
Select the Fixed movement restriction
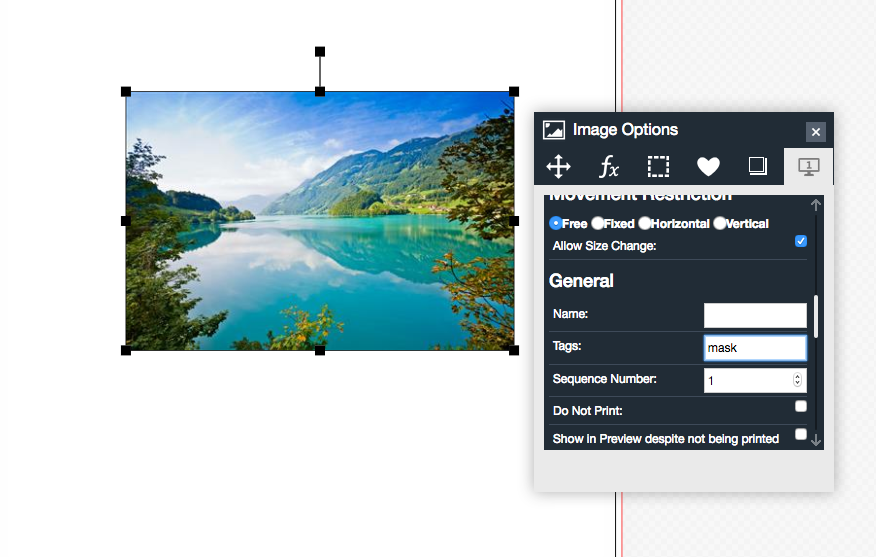[597, 223]
